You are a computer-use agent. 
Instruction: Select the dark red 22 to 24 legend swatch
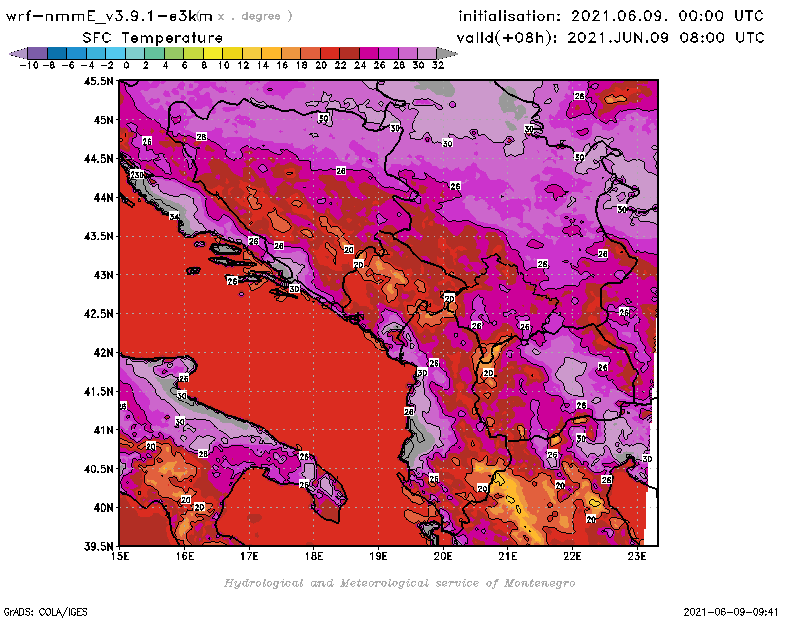(349, 53)
